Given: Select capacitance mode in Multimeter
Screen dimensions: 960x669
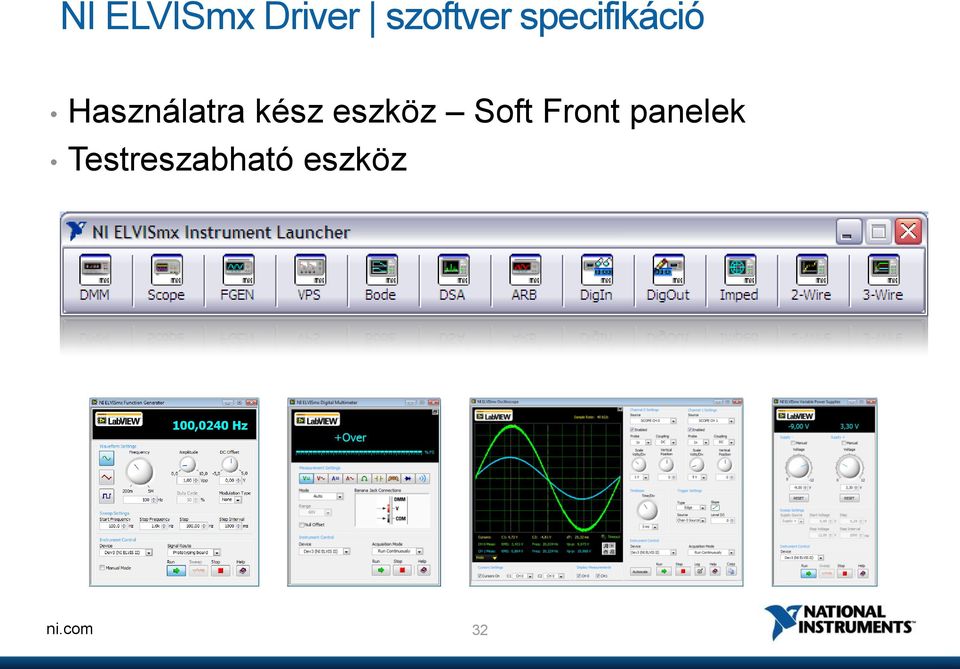Looking at the screenshot, I should 379,479.
